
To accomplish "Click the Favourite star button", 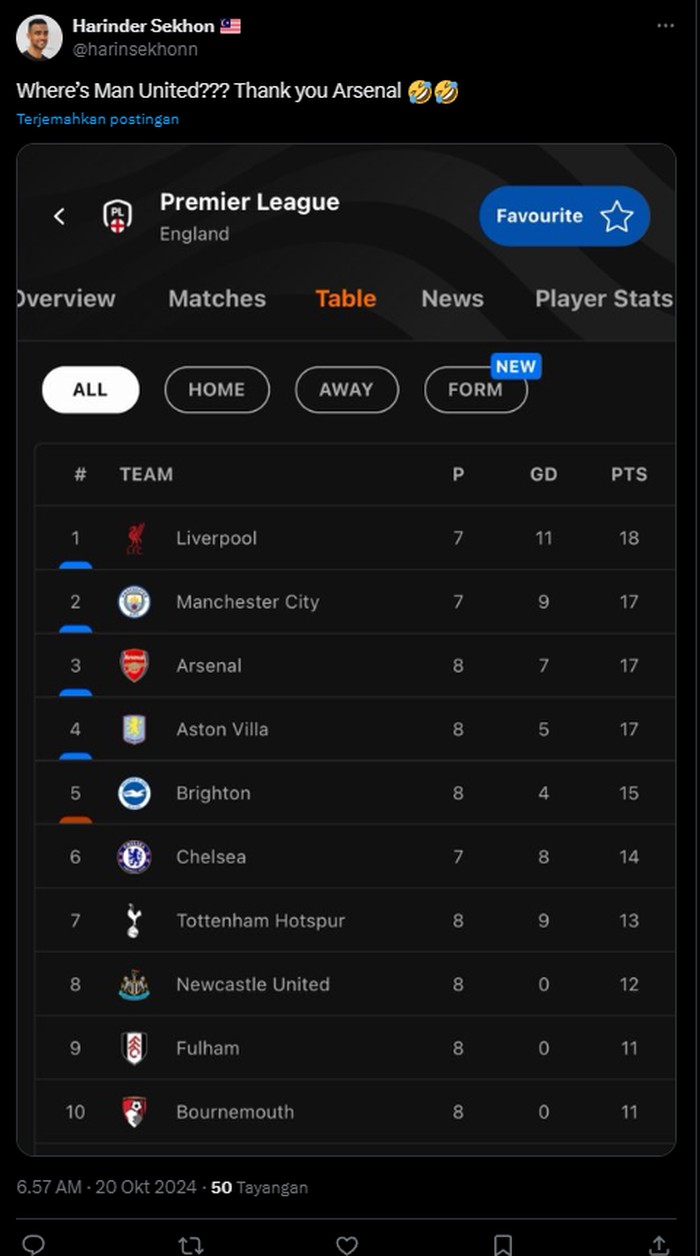I will 564,216.
